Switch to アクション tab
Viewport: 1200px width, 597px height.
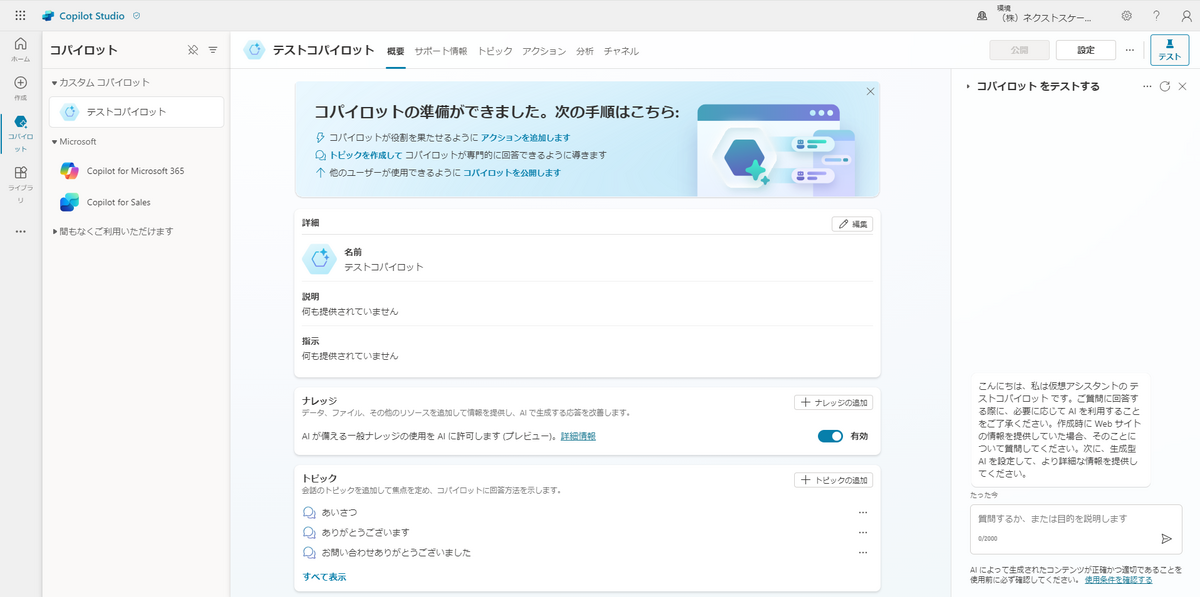(x=544, y=51)
